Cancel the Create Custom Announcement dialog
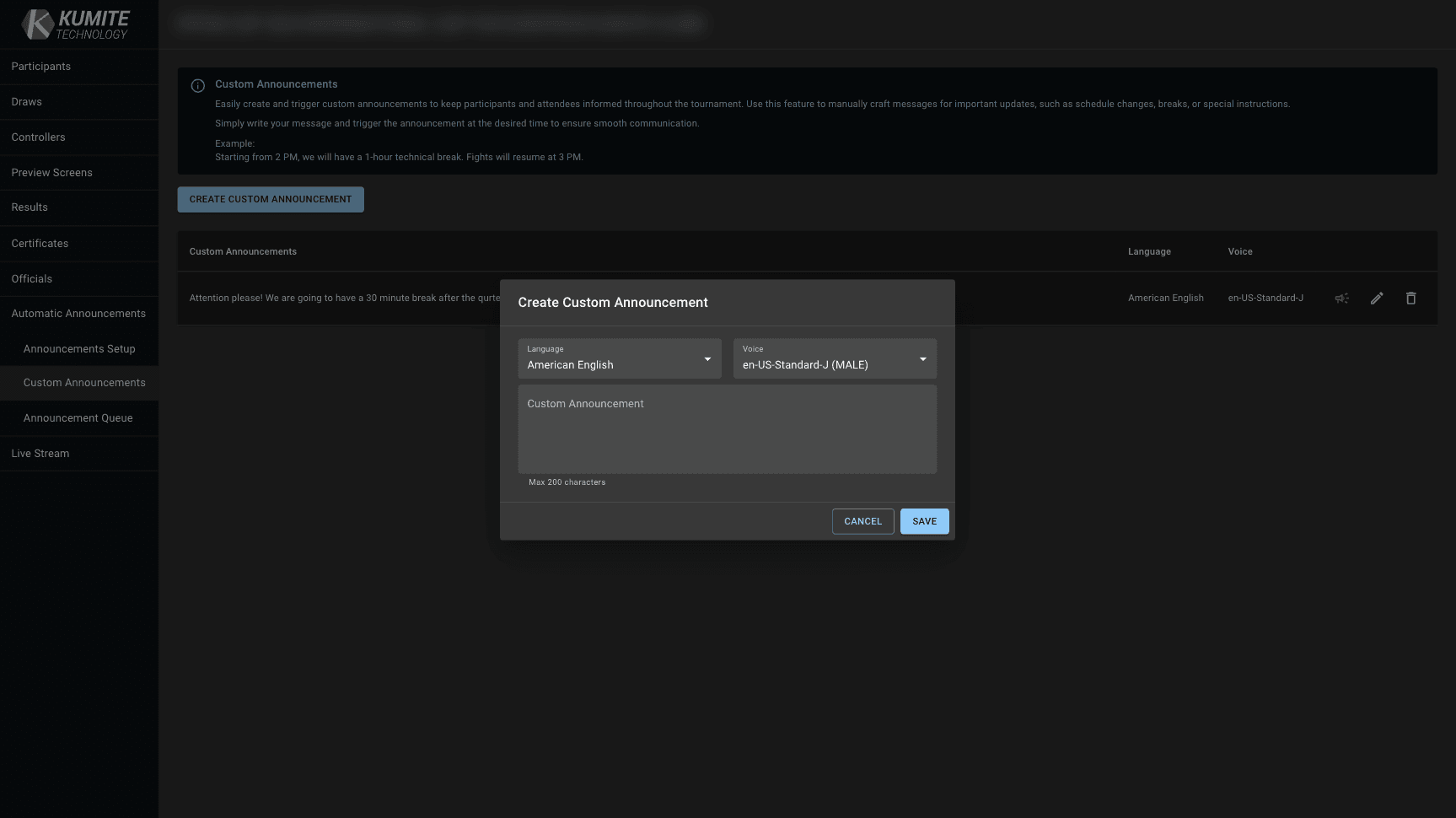This screenshot has width=1456, height=818. click(862, 521)
